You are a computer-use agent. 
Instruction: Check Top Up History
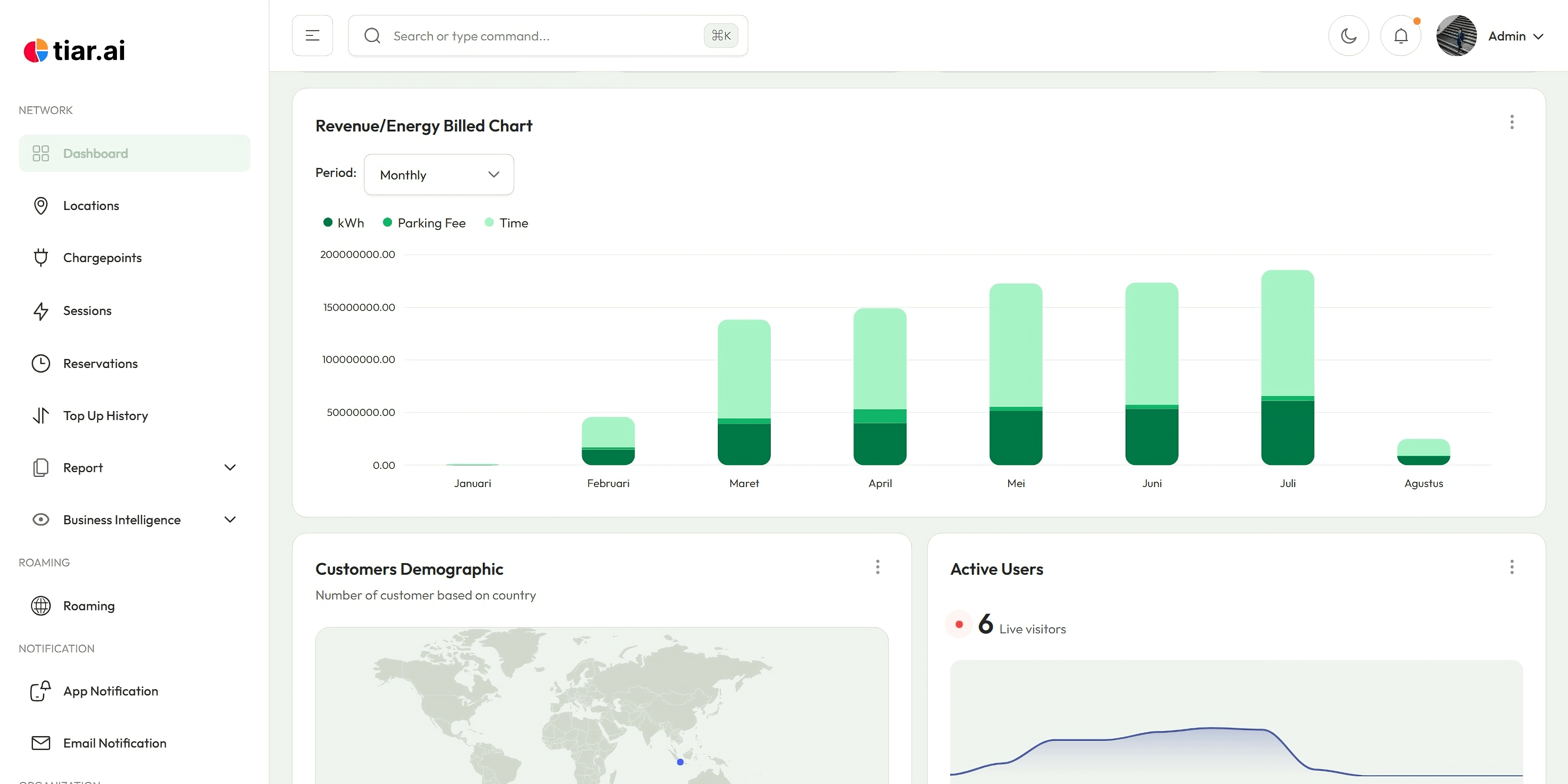(105, 415)
